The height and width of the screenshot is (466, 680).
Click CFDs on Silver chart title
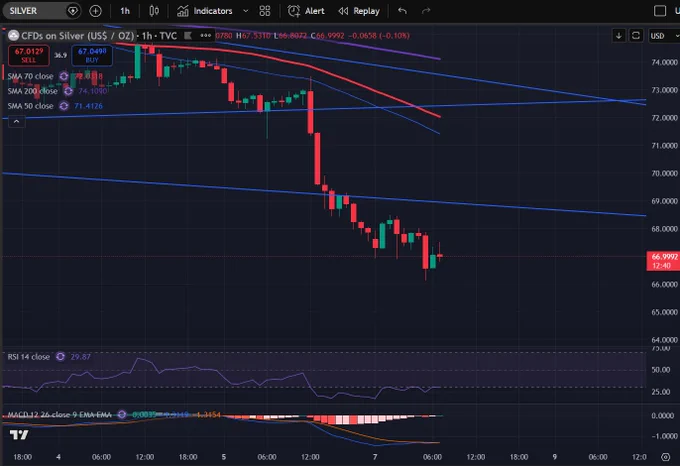(x=78, y=36)
